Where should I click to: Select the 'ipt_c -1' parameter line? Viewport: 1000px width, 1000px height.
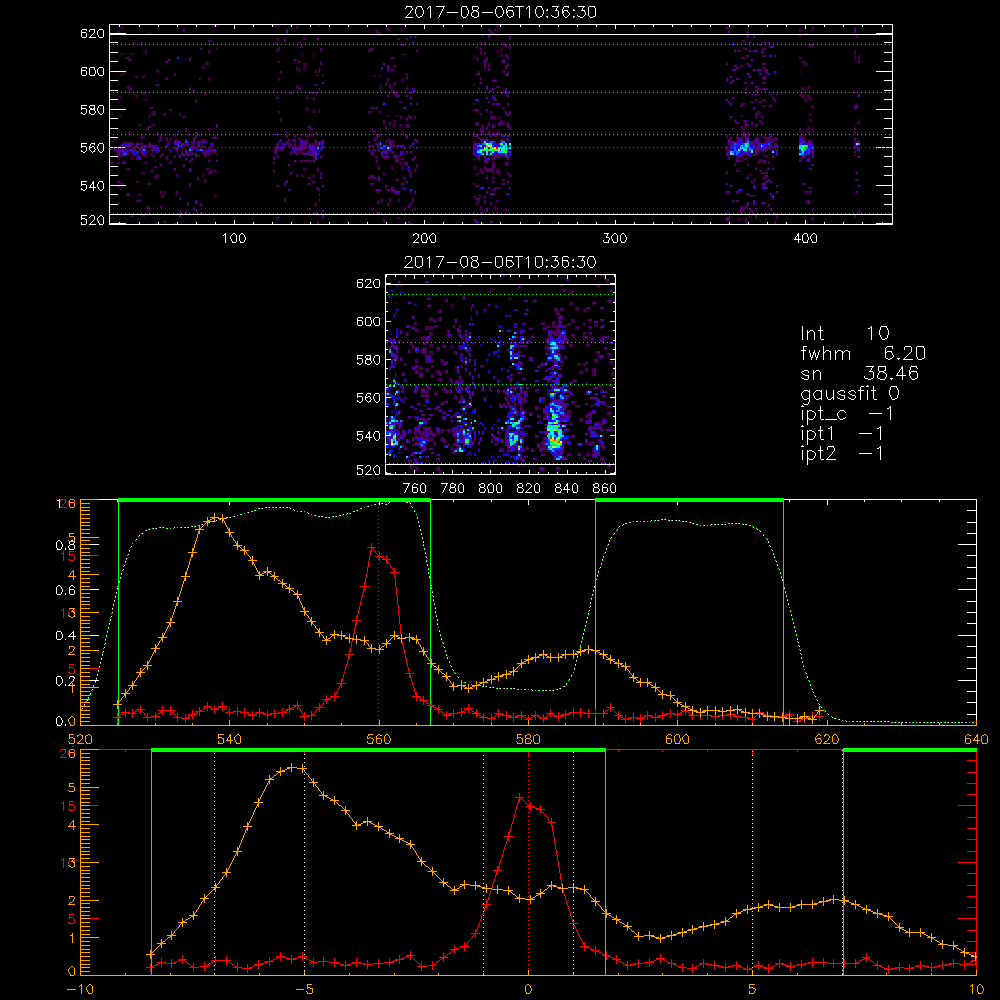pos(847,414)
